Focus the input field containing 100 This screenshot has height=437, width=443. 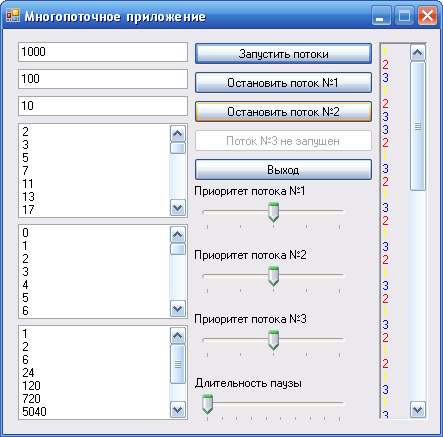pyautogui.click(x=103, y=79)
